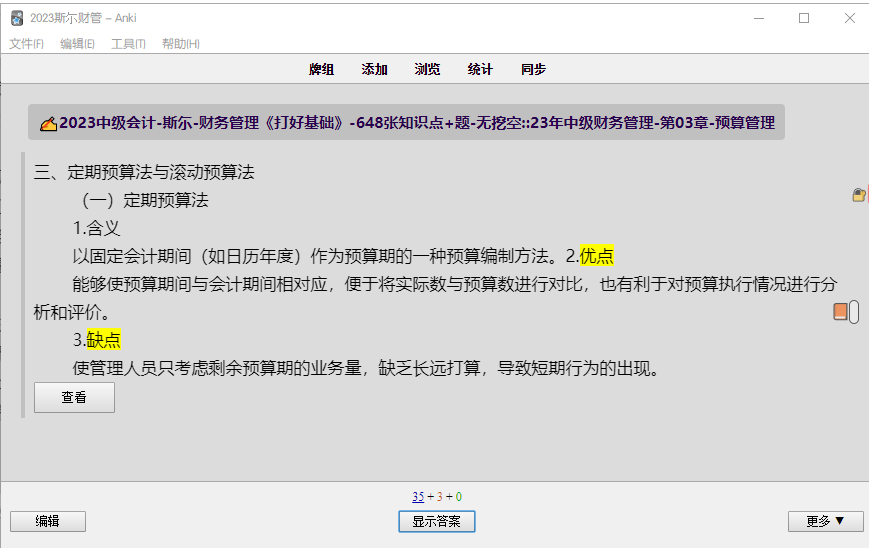Click the pencil icon beside the deck title
Viewport: 869px width, 548px height.
[48, 123]
